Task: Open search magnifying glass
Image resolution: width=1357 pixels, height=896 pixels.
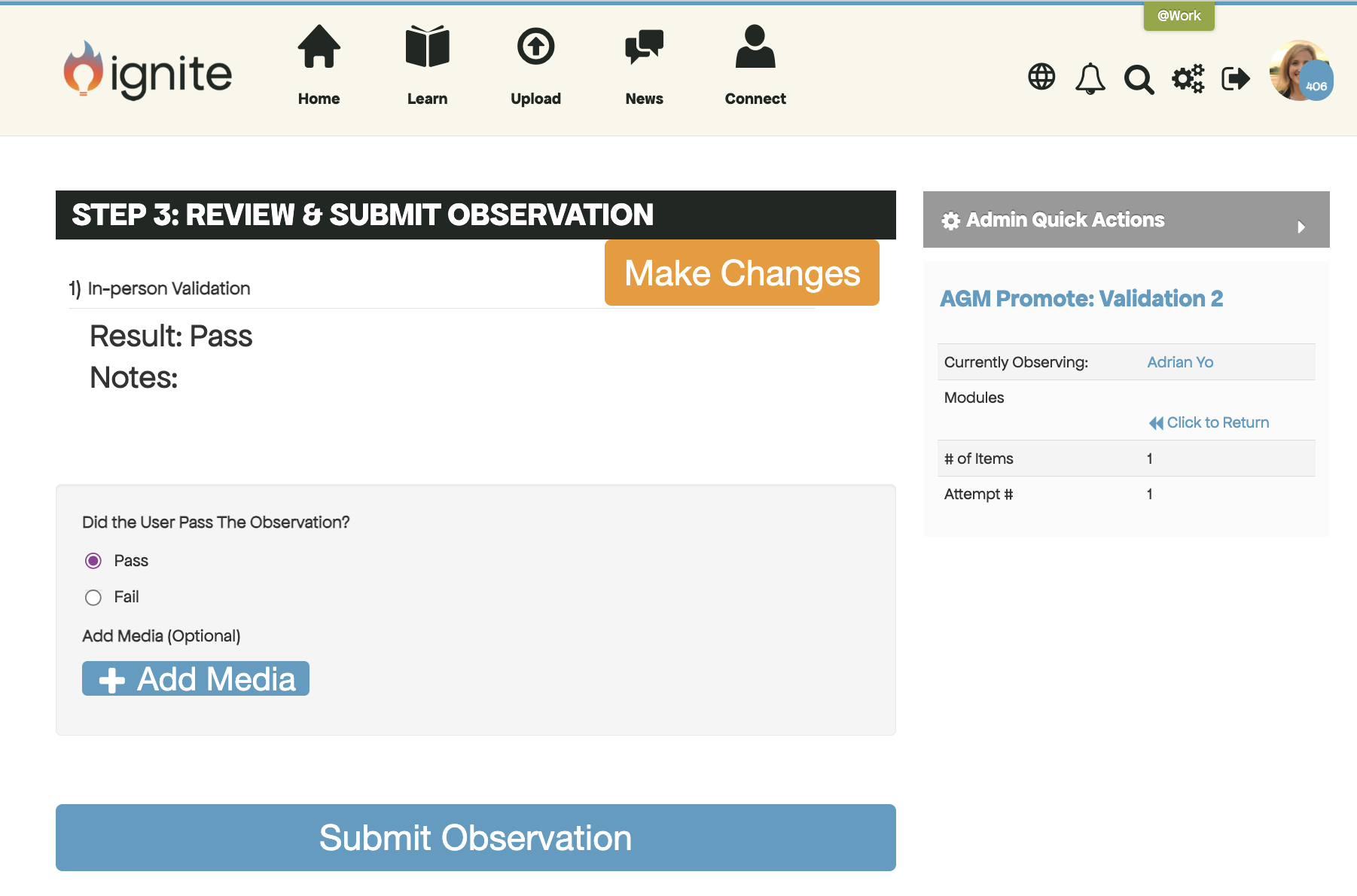Action: click(x=1139, y=78)
